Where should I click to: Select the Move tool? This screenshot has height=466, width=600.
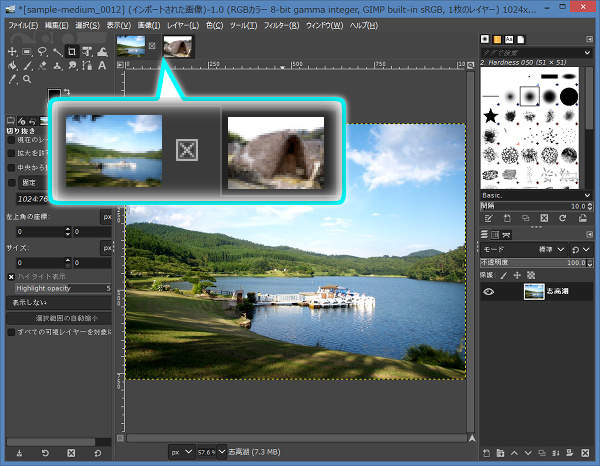coord(10,51)
